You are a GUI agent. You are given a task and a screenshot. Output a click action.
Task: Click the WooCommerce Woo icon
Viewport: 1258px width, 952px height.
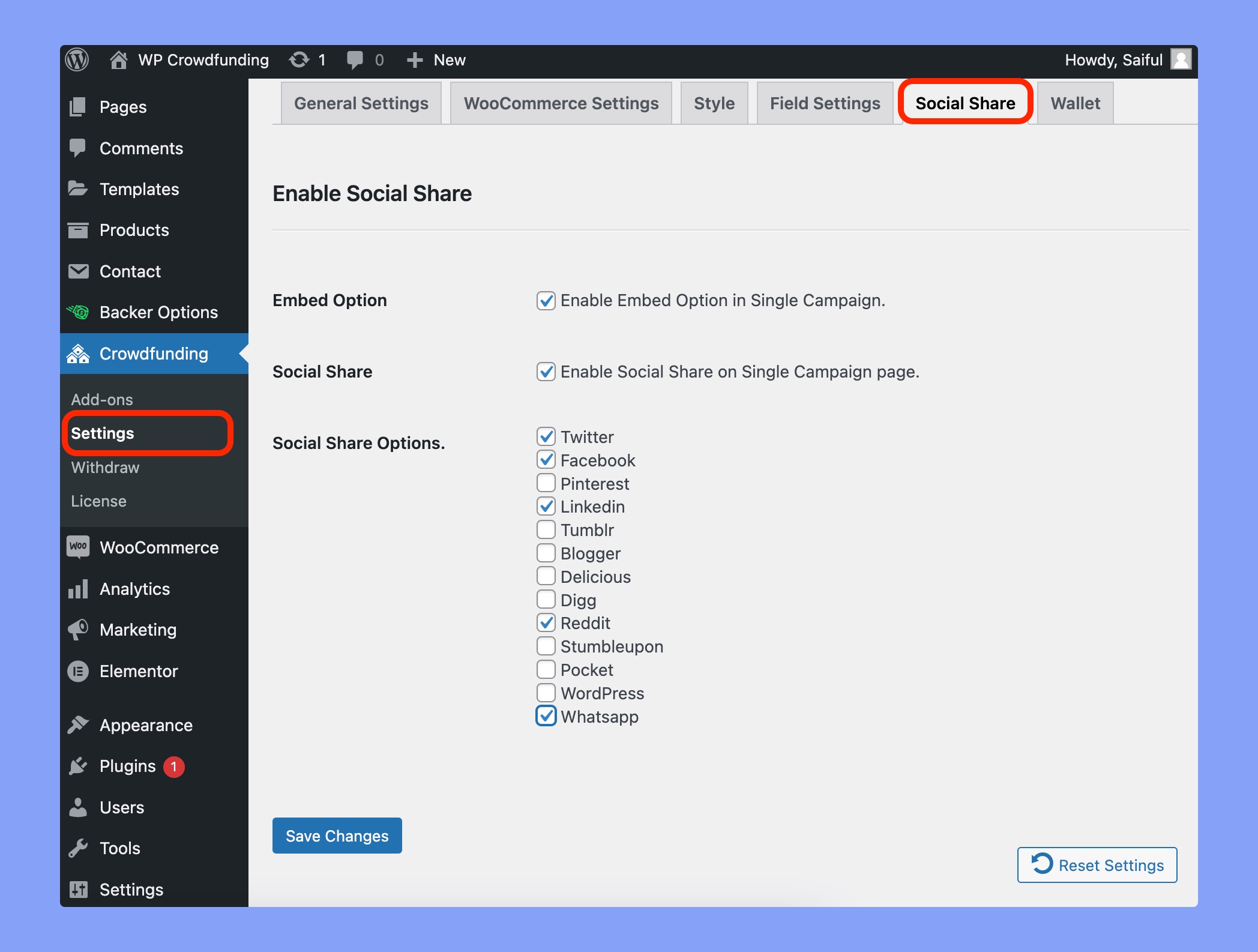coord(78,547)
